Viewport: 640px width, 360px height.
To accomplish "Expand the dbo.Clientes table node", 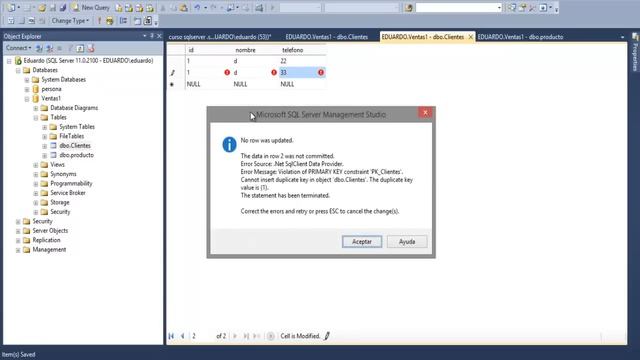I will 45,146.
